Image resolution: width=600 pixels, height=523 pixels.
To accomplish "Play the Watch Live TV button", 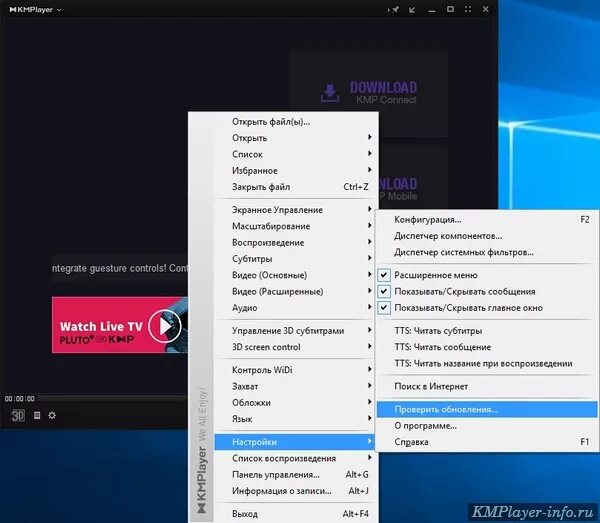I will tap(165, 326).
